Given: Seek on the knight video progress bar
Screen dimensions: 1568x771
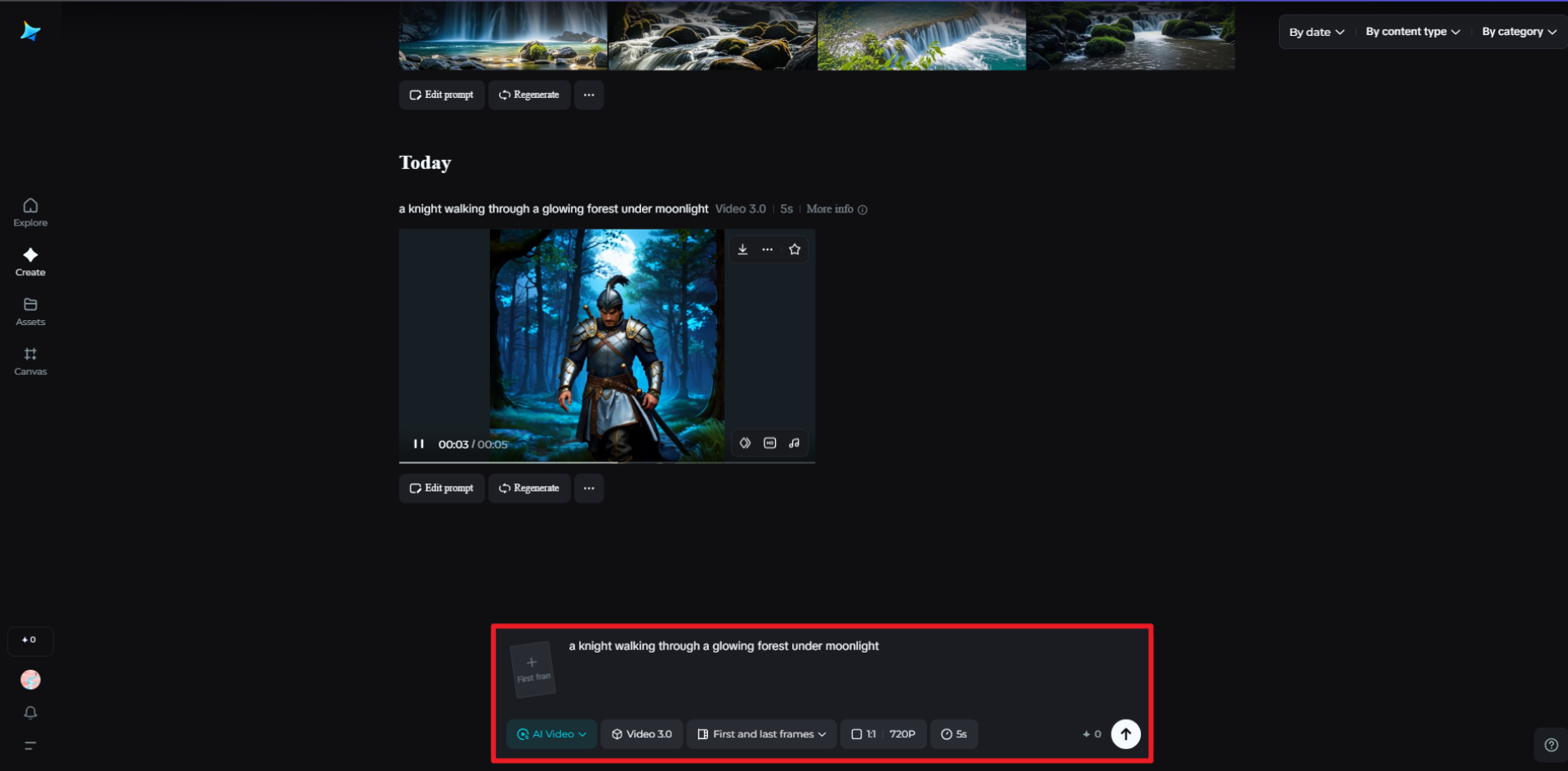Looking at the screenshot, I should pos(607,462).
